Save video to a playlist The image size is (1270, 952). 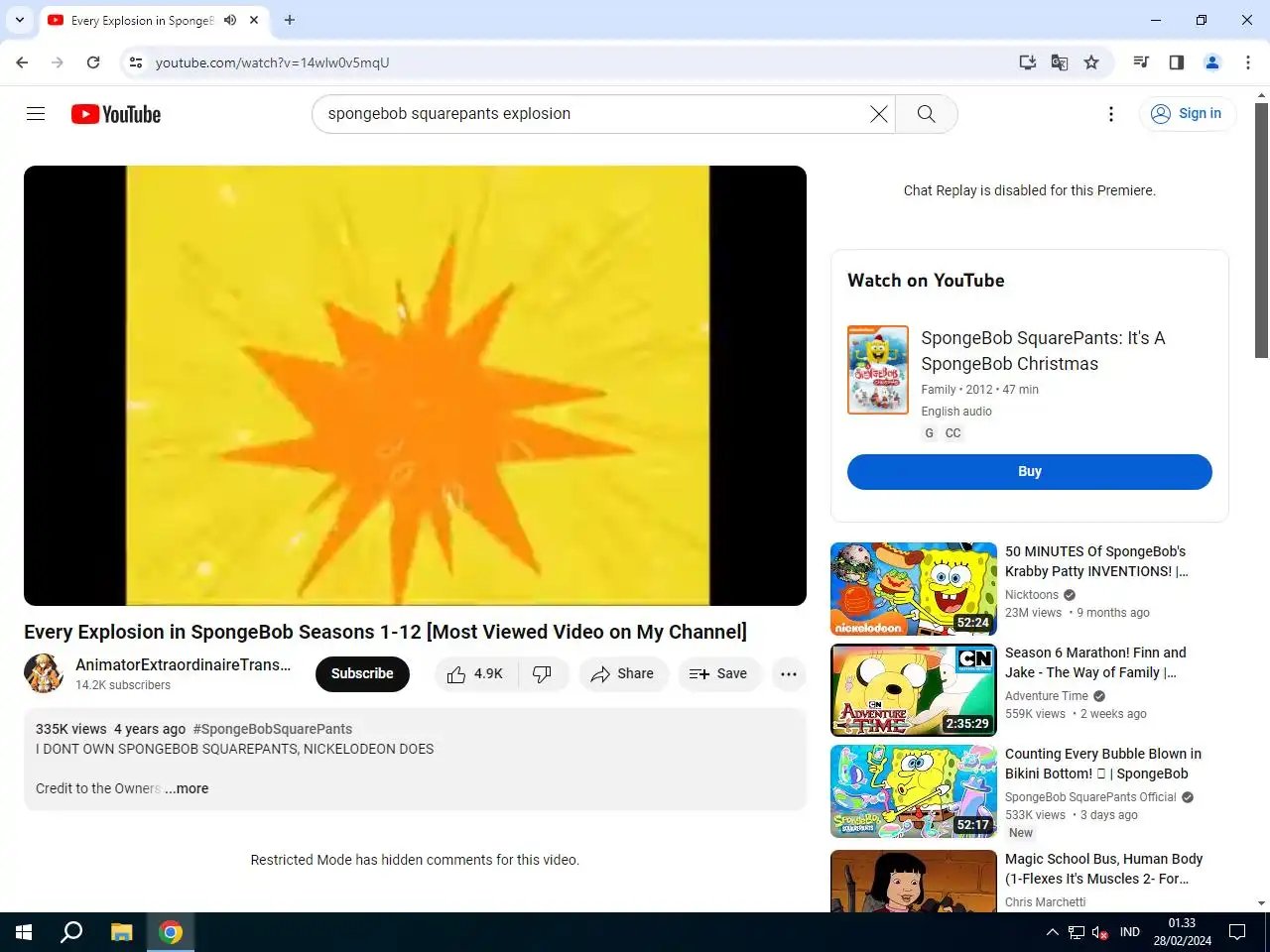[718, 674]
